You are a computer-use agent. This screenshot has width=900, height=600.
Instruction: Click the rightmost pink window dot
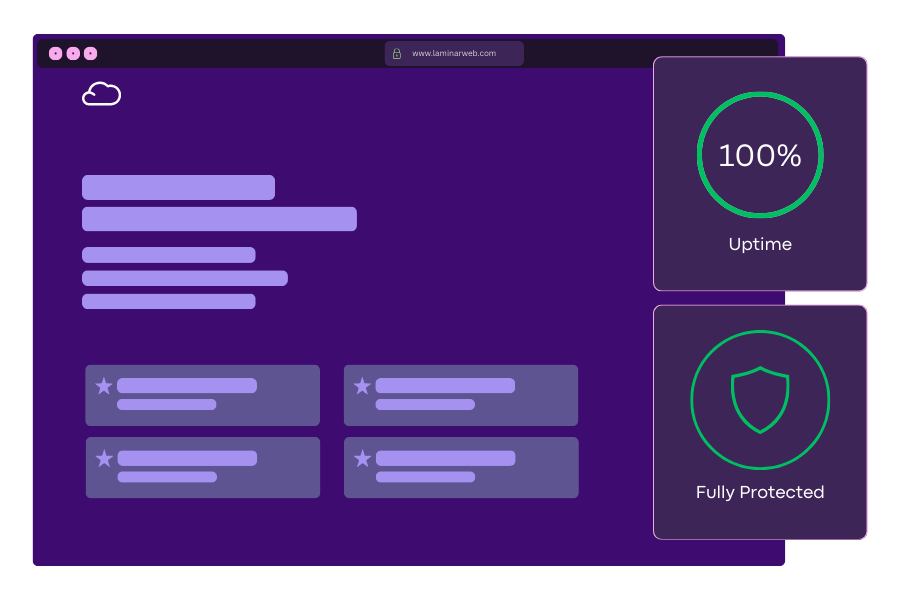click(91, 53)
